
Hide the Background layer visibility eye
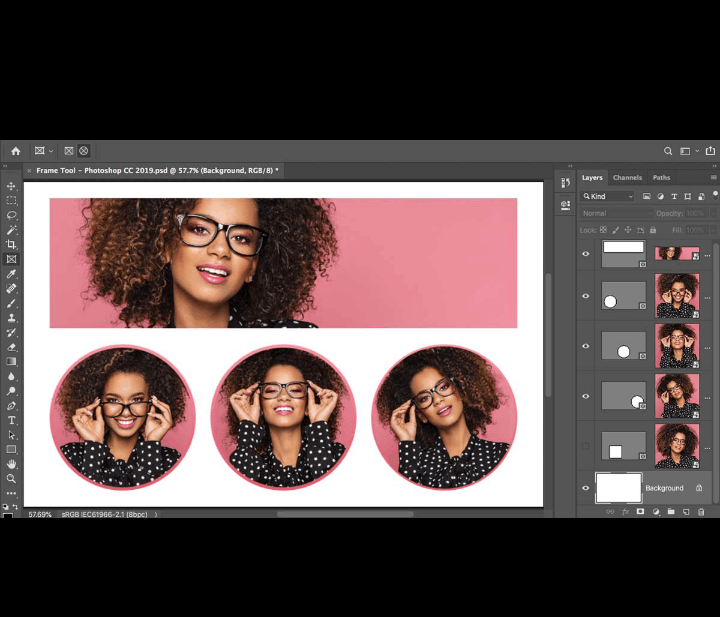(586, 488)
